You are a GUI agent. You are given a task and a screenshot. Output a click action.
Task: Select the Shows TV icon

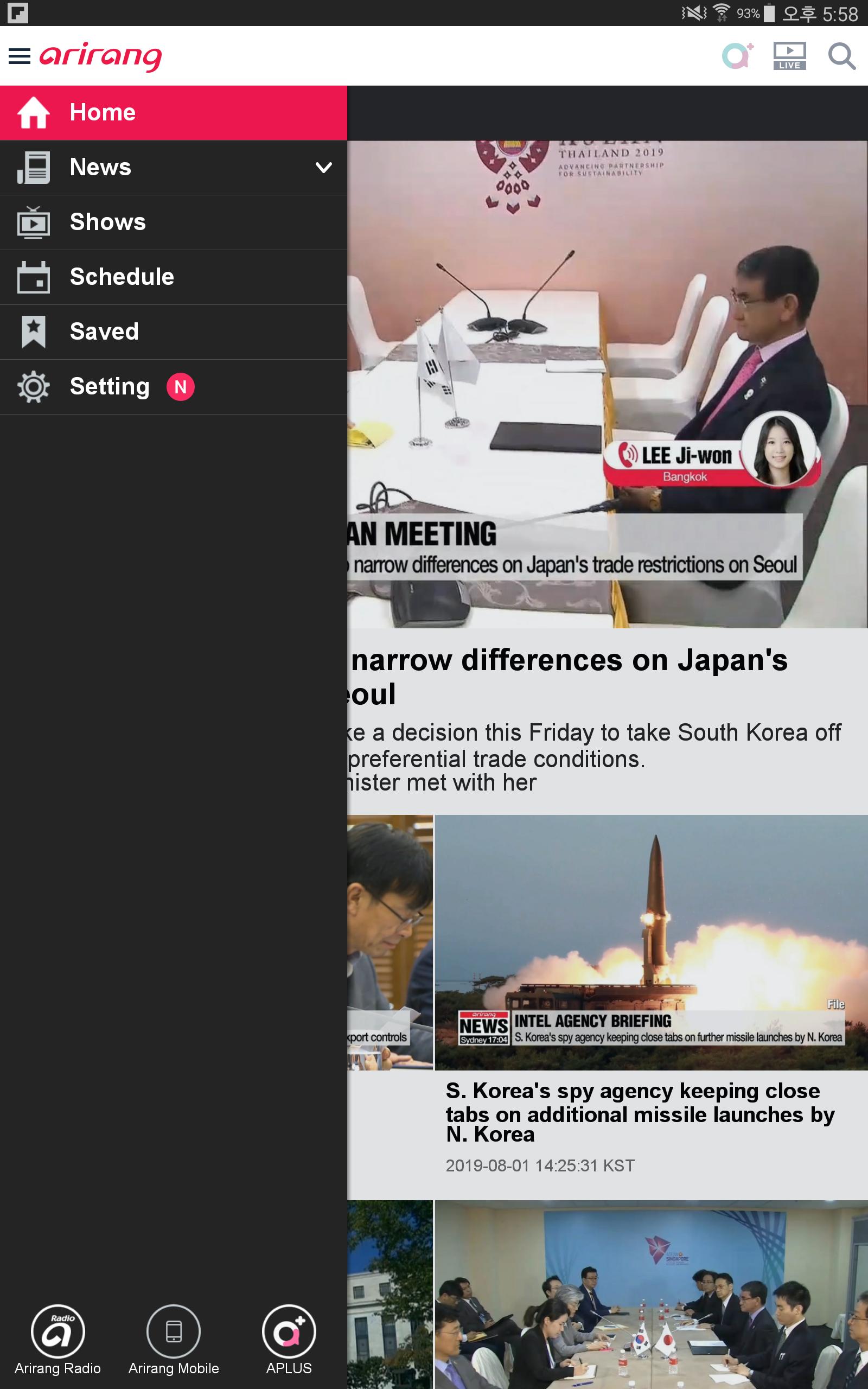33,222
